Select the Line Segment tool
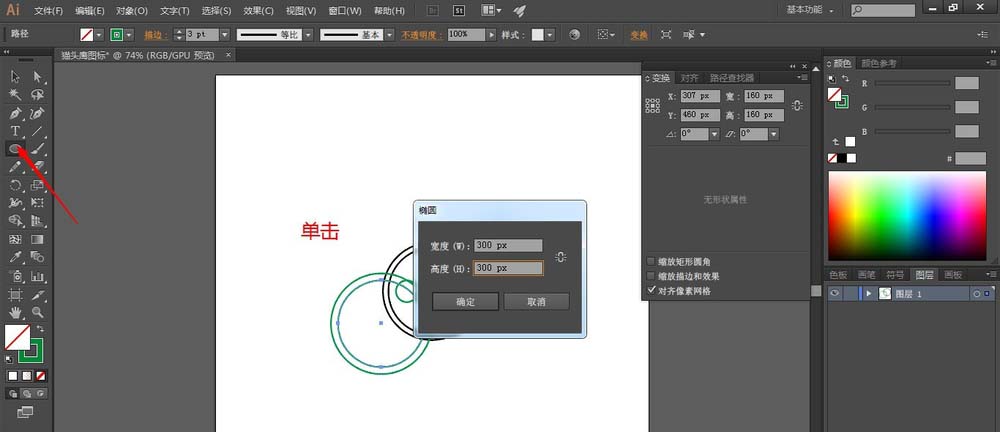This screenshot has height=432, width=1000. coord(37,131)
